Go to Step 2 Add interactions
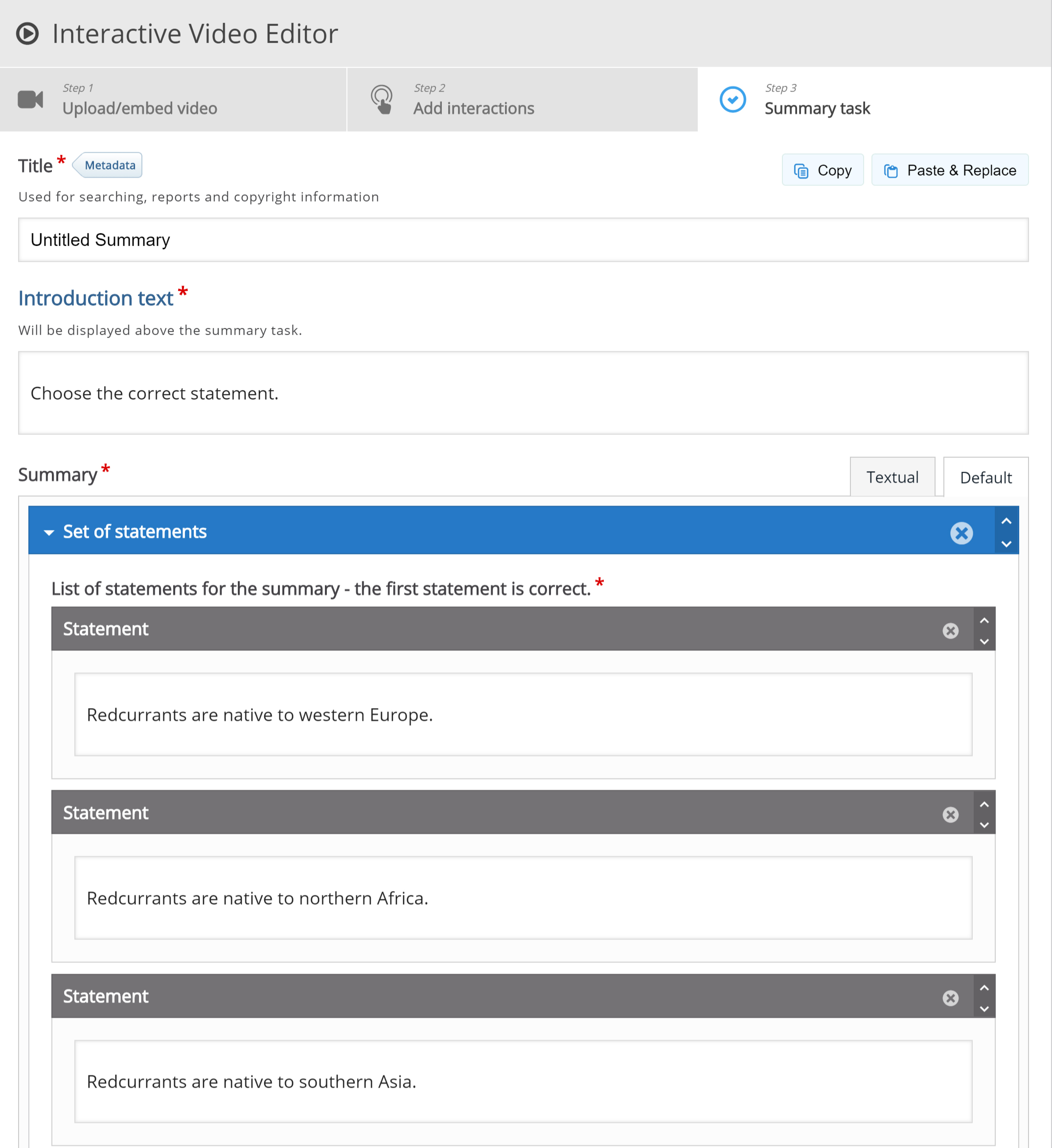Screen dimensions: 1052x1148 [522, 99]
